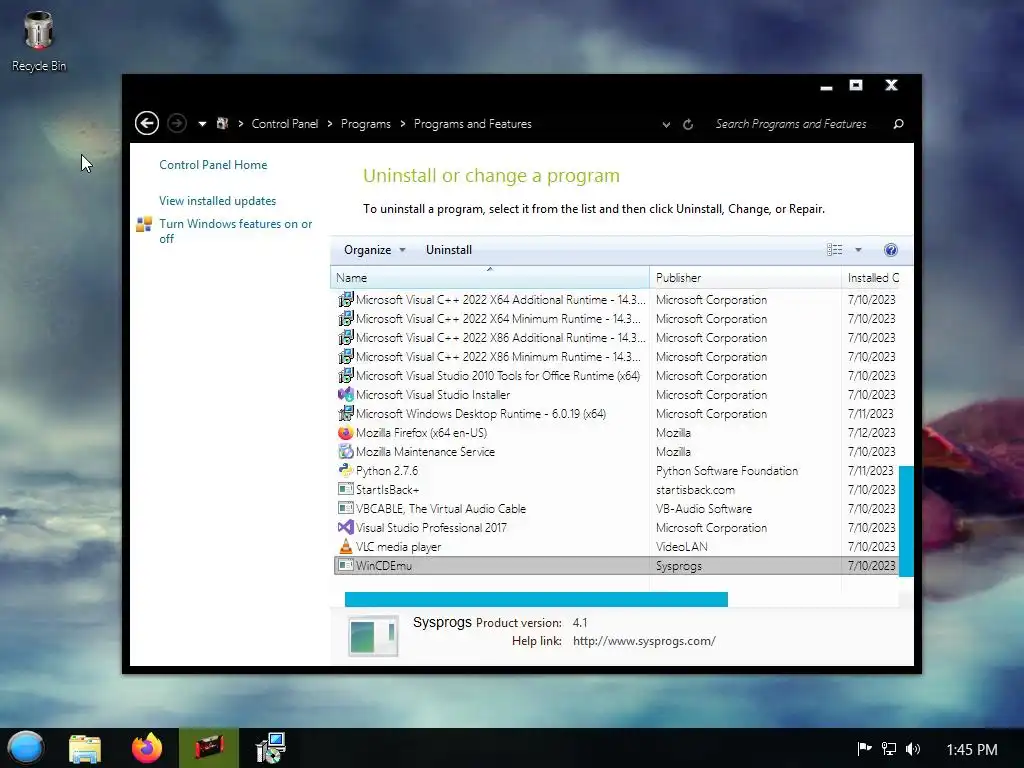Select Windows Desktop Runtime 6.0.19 icon
The image size is (1024, 768).
[x=345, y=413]
